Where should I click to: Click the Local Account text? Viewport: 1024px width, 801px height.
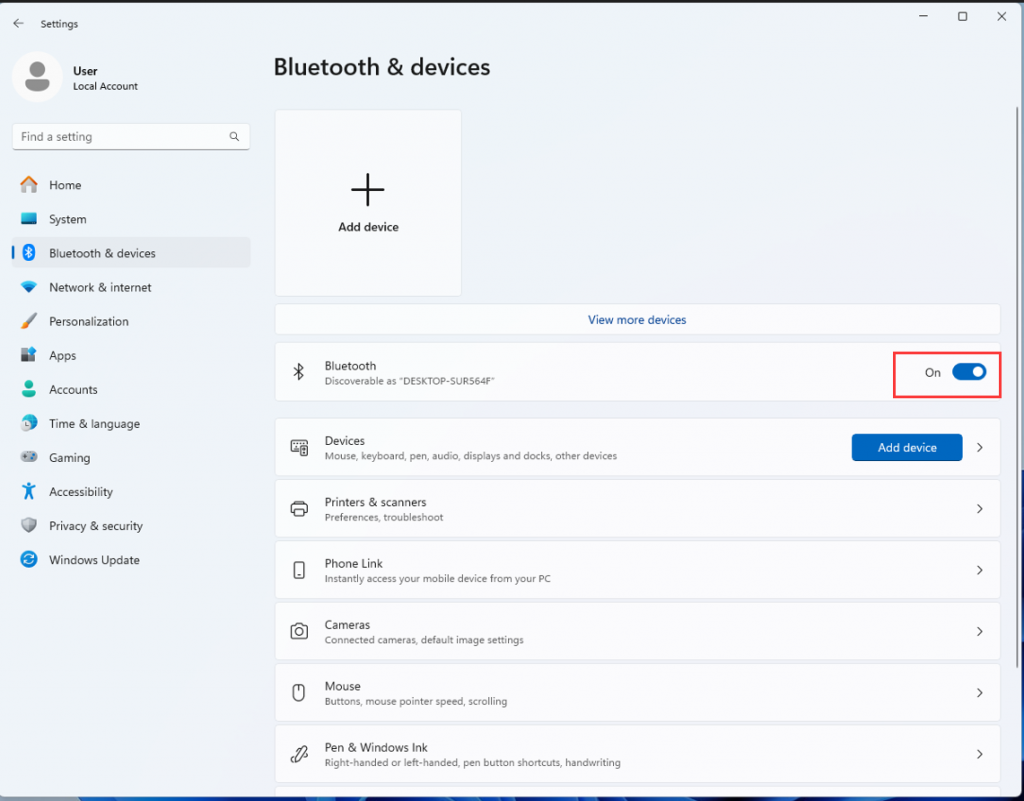105,86
